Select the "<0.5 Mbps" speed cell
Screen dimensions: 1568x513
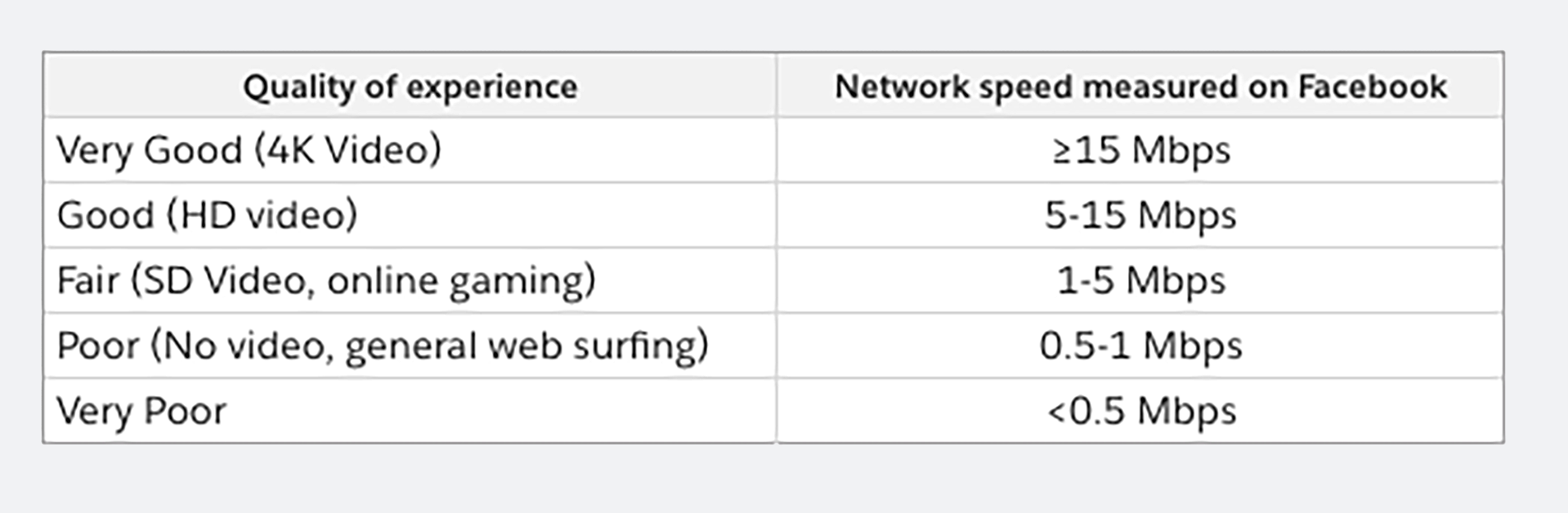1141,411
